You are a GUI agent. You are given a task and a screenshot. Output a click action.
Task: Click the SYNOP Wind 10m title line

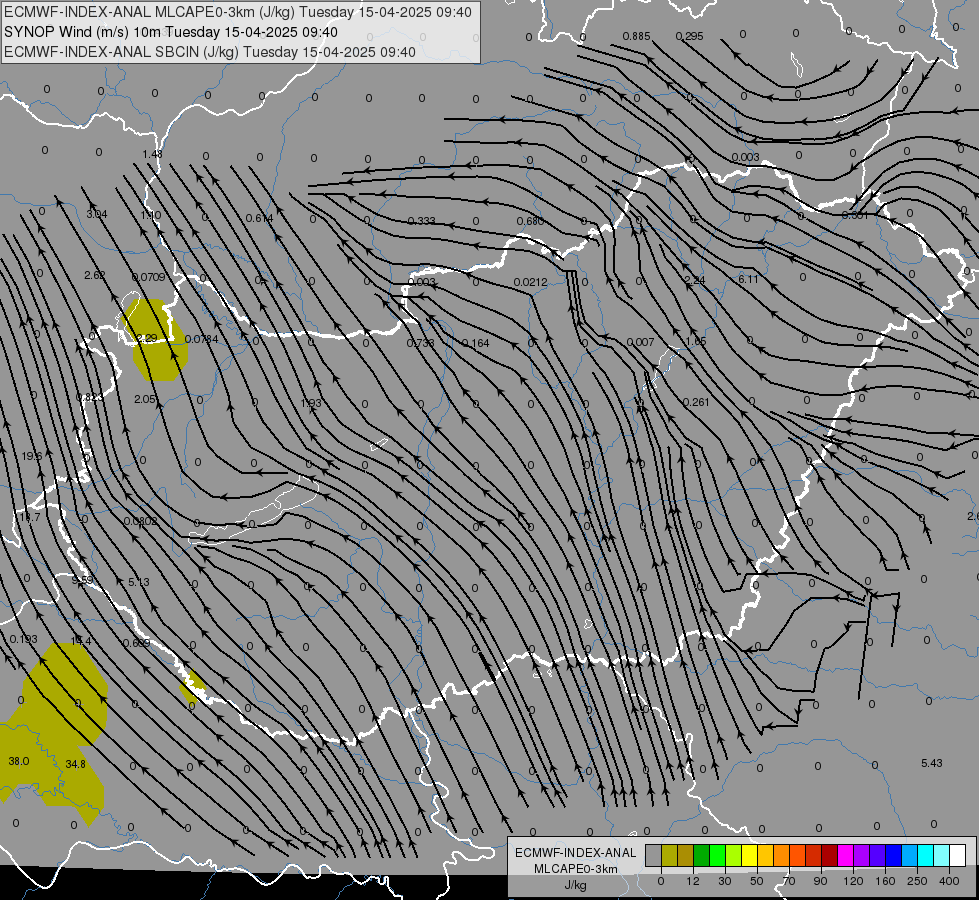click(170, 32)
